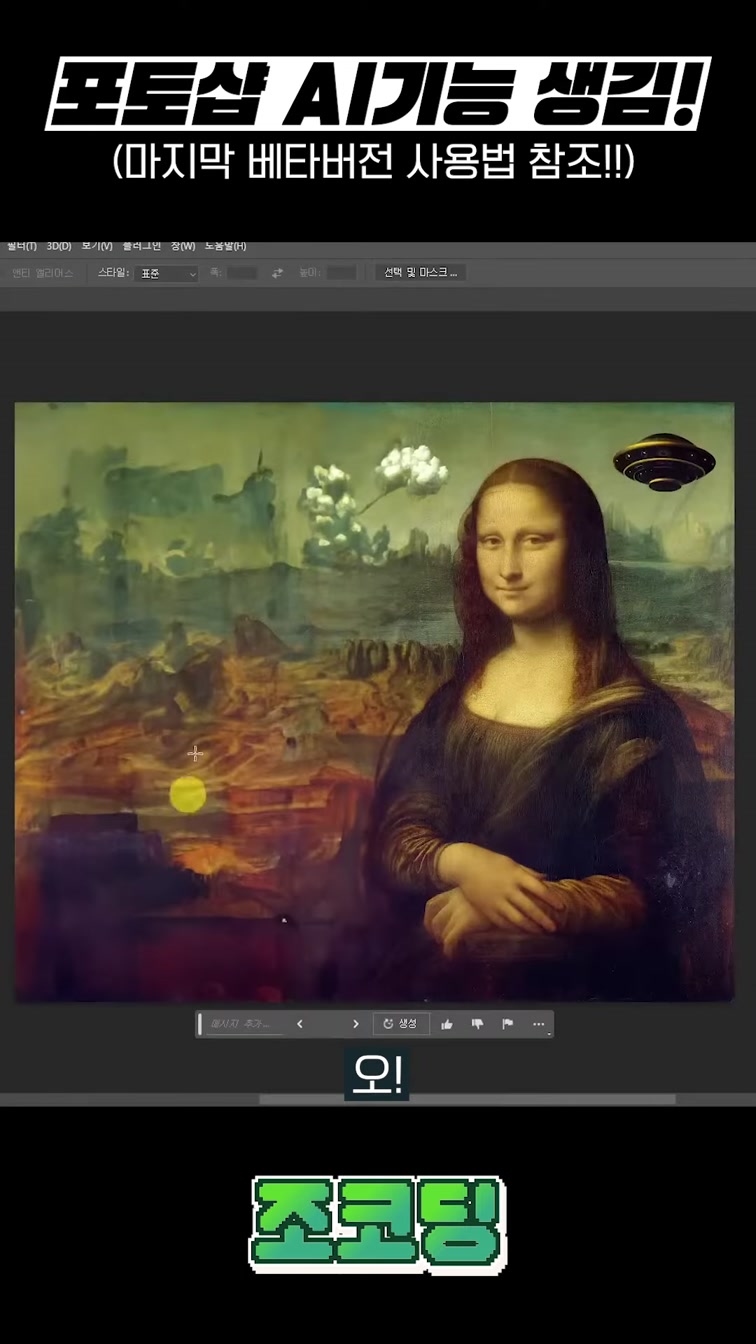Click the prompt text input field
This screenshot has height=1344, width=756.
click(x=244, y=1024)
